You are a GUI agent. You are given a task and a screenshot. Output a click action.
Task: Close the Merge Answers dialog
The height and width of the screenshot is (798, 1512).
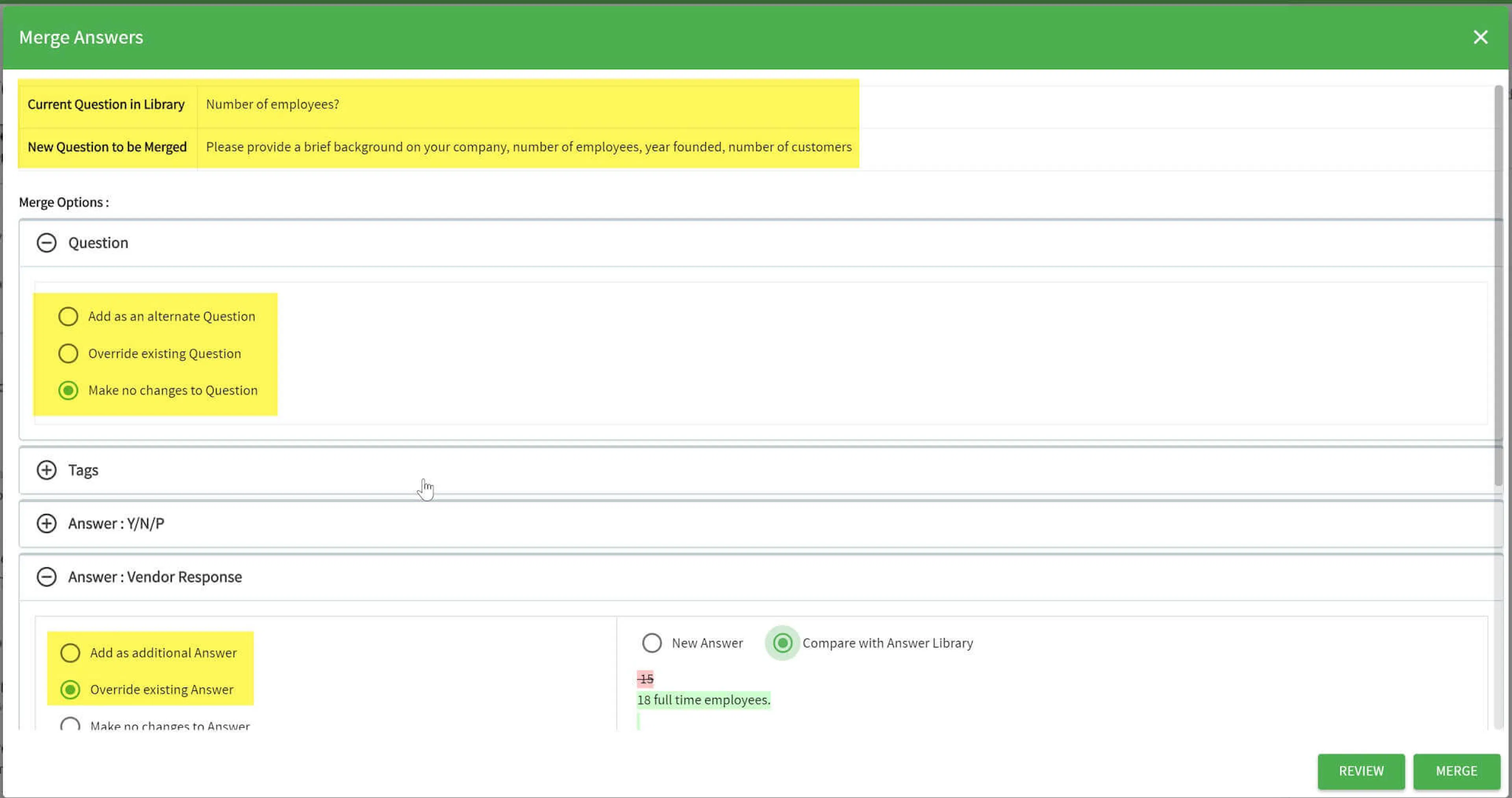(x=1480, y=37)
